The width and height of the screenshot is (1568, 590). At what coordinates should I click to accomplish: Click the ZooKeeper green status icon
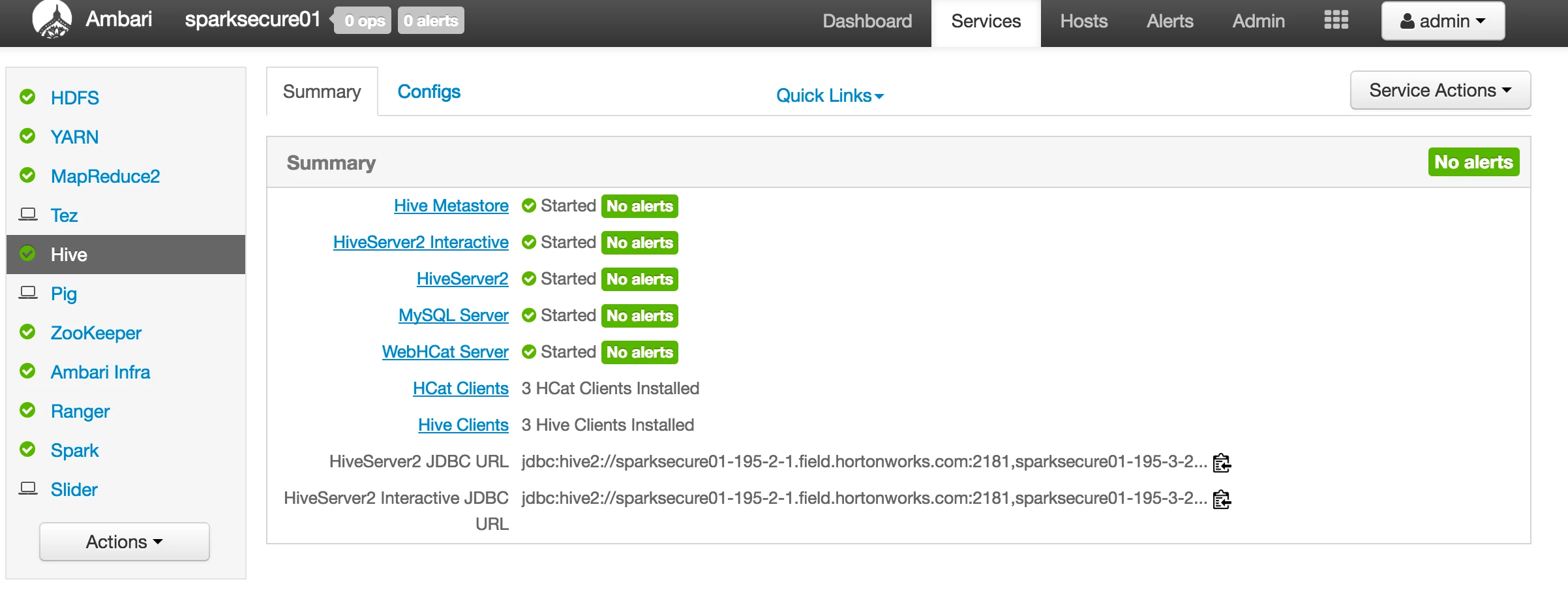coord(27,332)
